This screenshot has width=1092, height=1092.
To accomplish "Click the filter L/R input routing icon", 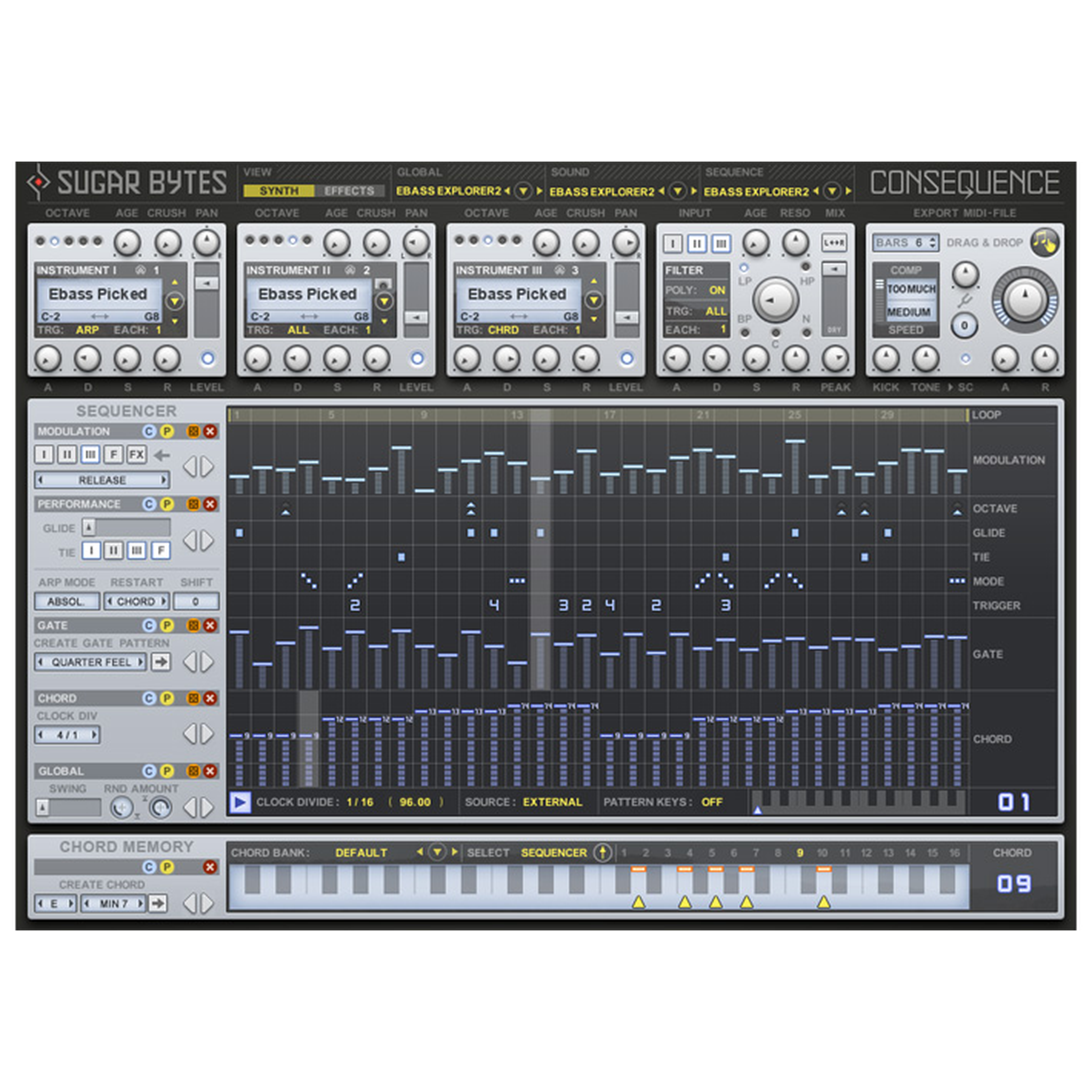I will click(834, 243).
